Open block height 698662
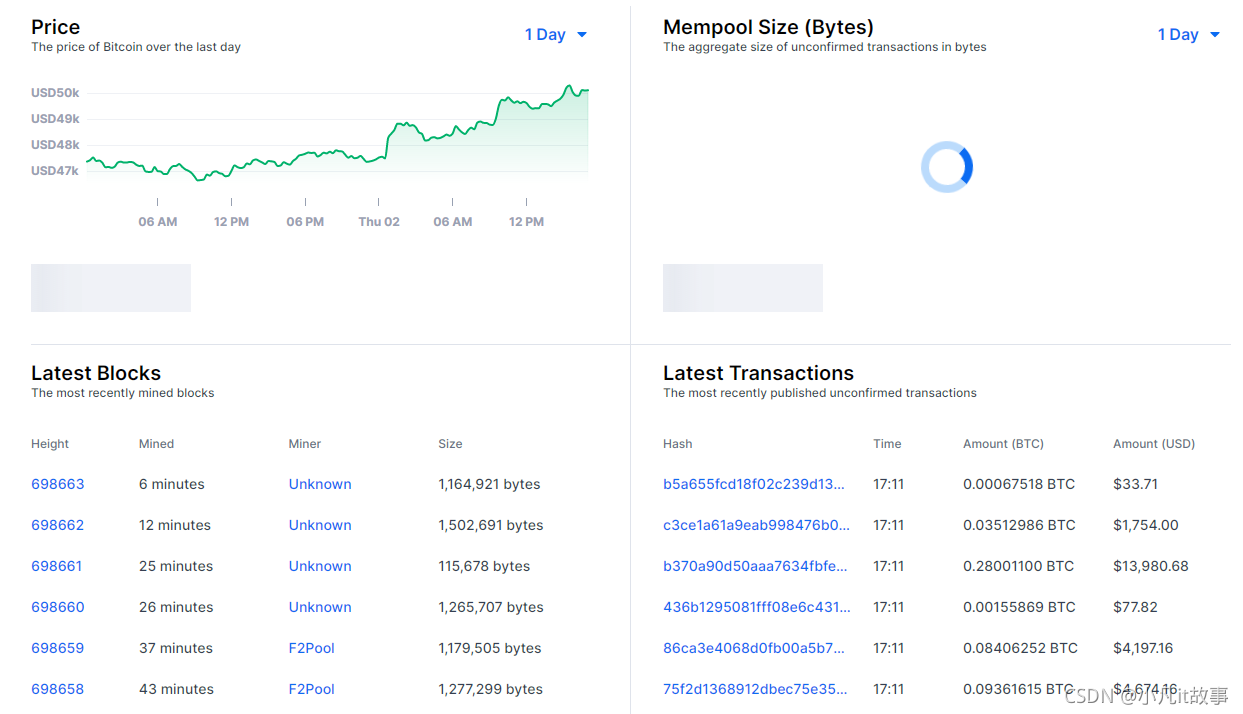 [58, 525]
